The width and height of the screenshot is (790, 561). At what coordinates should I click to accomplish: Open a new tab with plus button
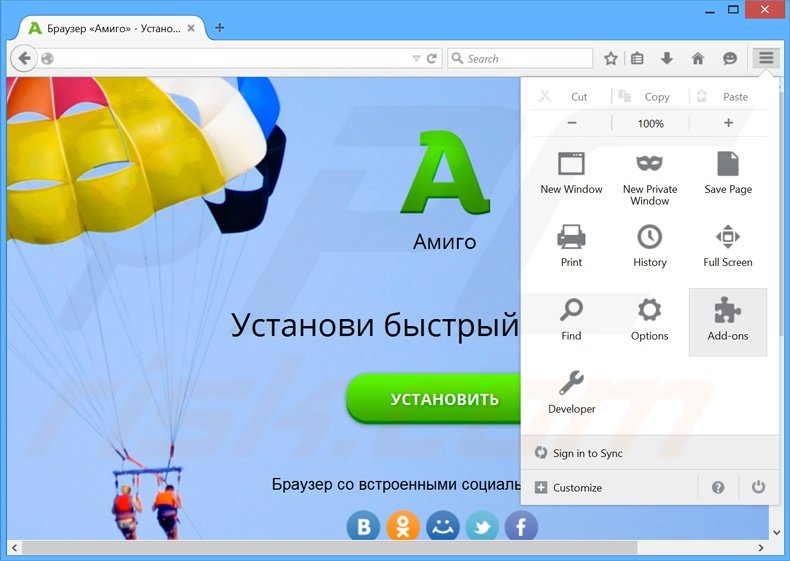(x=219, y=28)
